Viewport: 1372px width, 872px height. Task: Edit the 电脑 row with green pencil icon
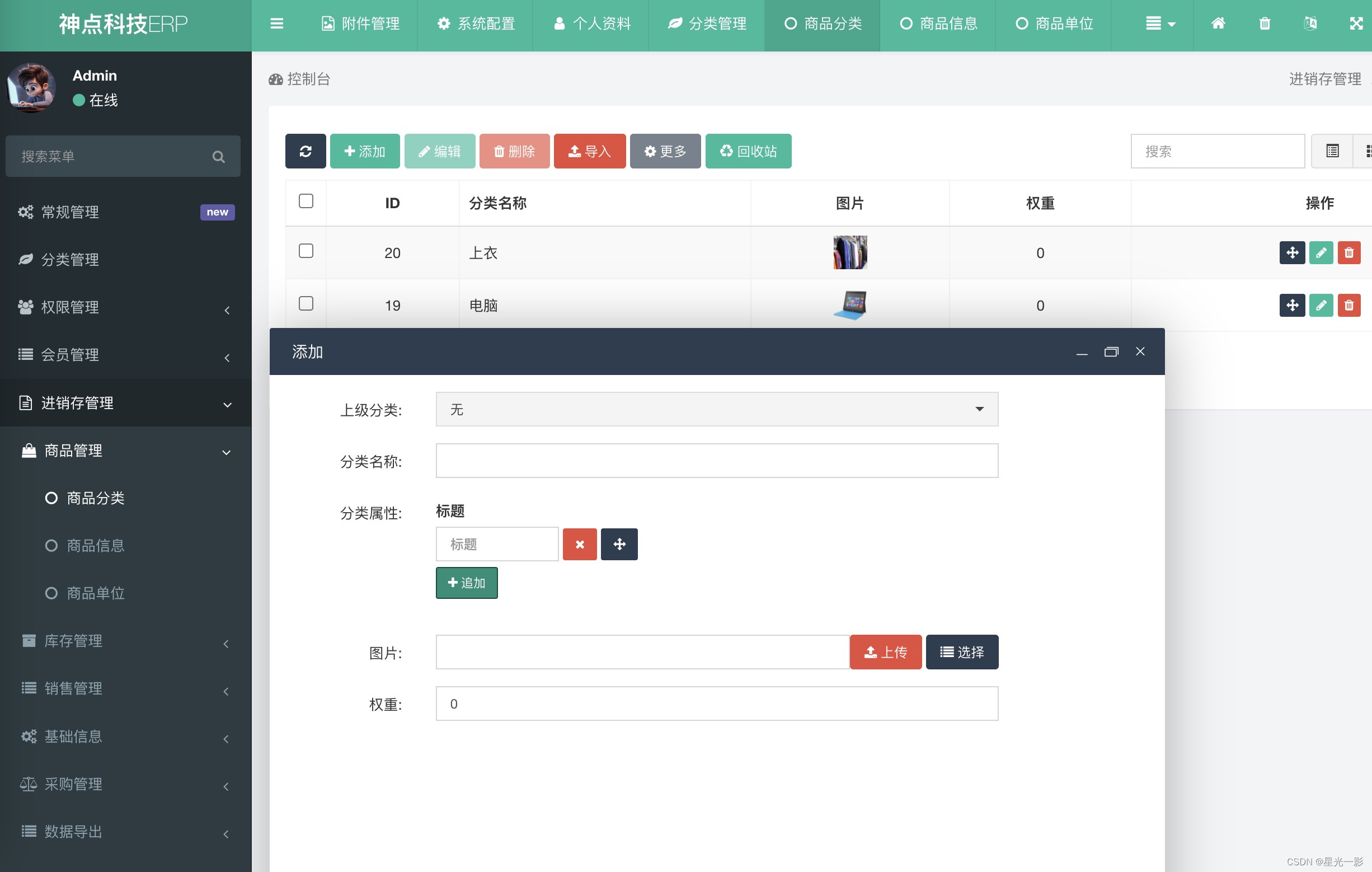pyautogui.click(x=1321, y=306)
